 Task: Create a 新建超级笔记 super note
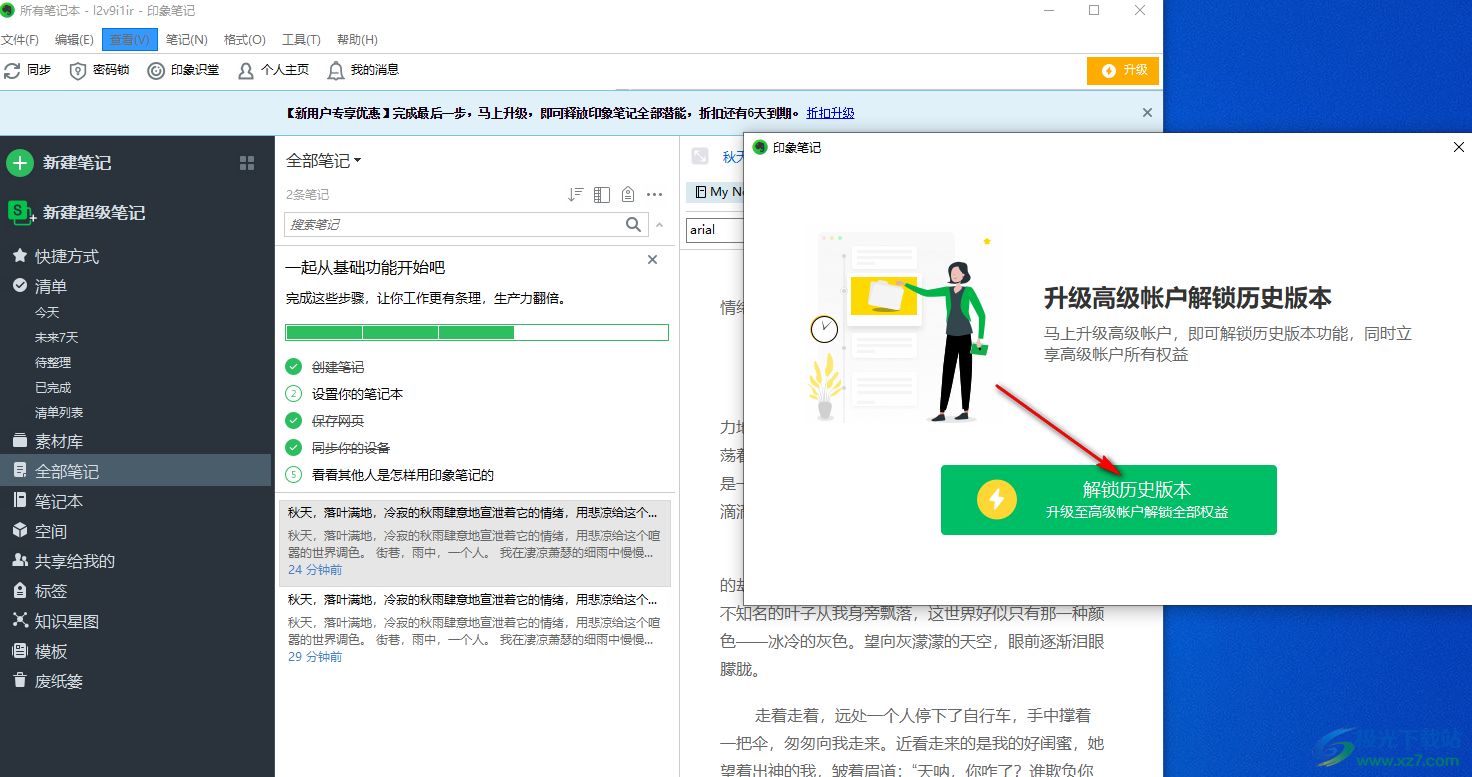78,212
